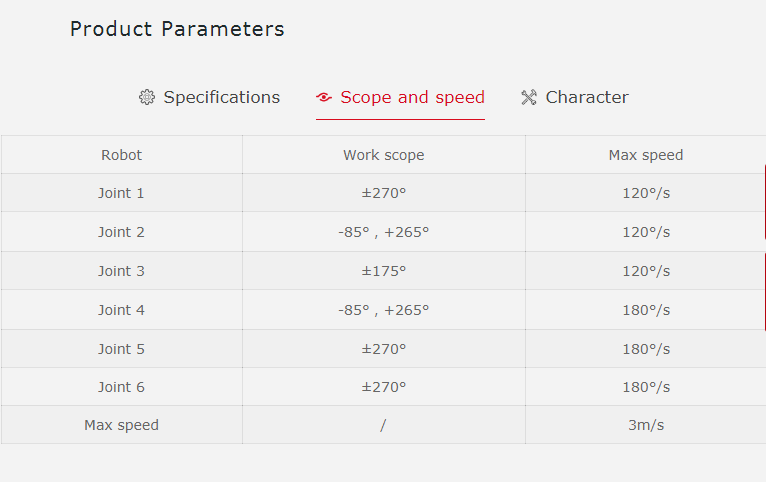Click the Joint 3 ±175° cell

(x=383, y=271)
